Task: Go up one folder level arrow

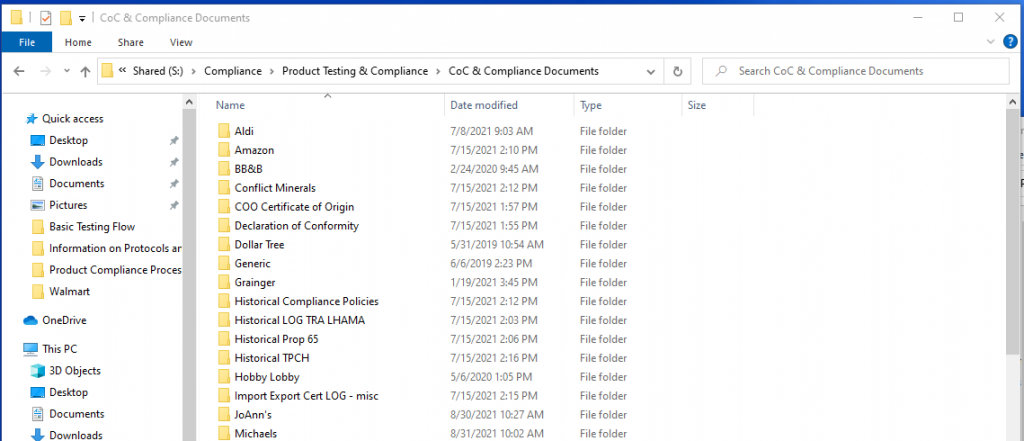Action: click(x=85, y=71)
